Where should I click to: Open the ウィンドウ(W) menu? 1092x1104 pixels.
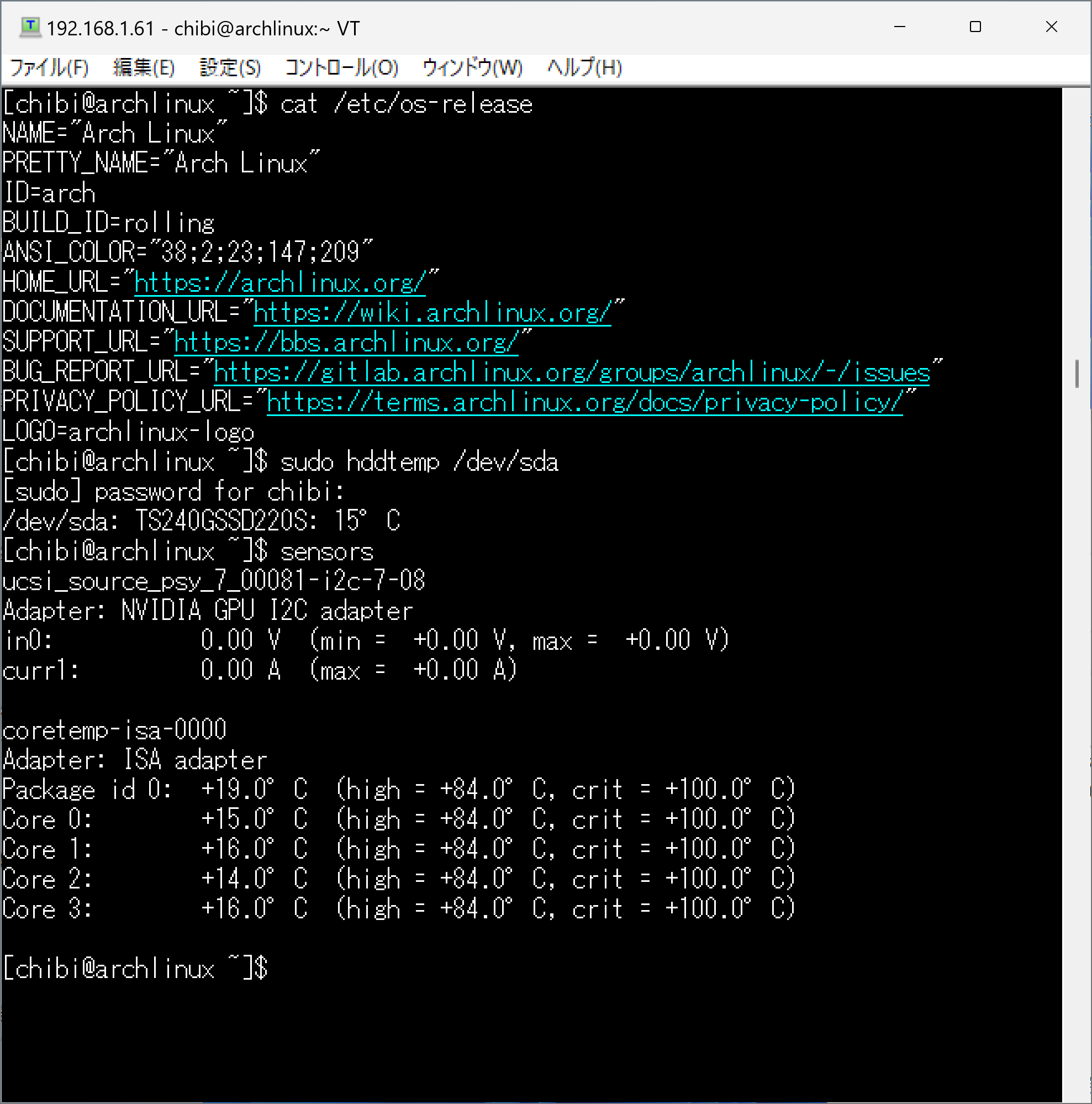pos(472,68)
